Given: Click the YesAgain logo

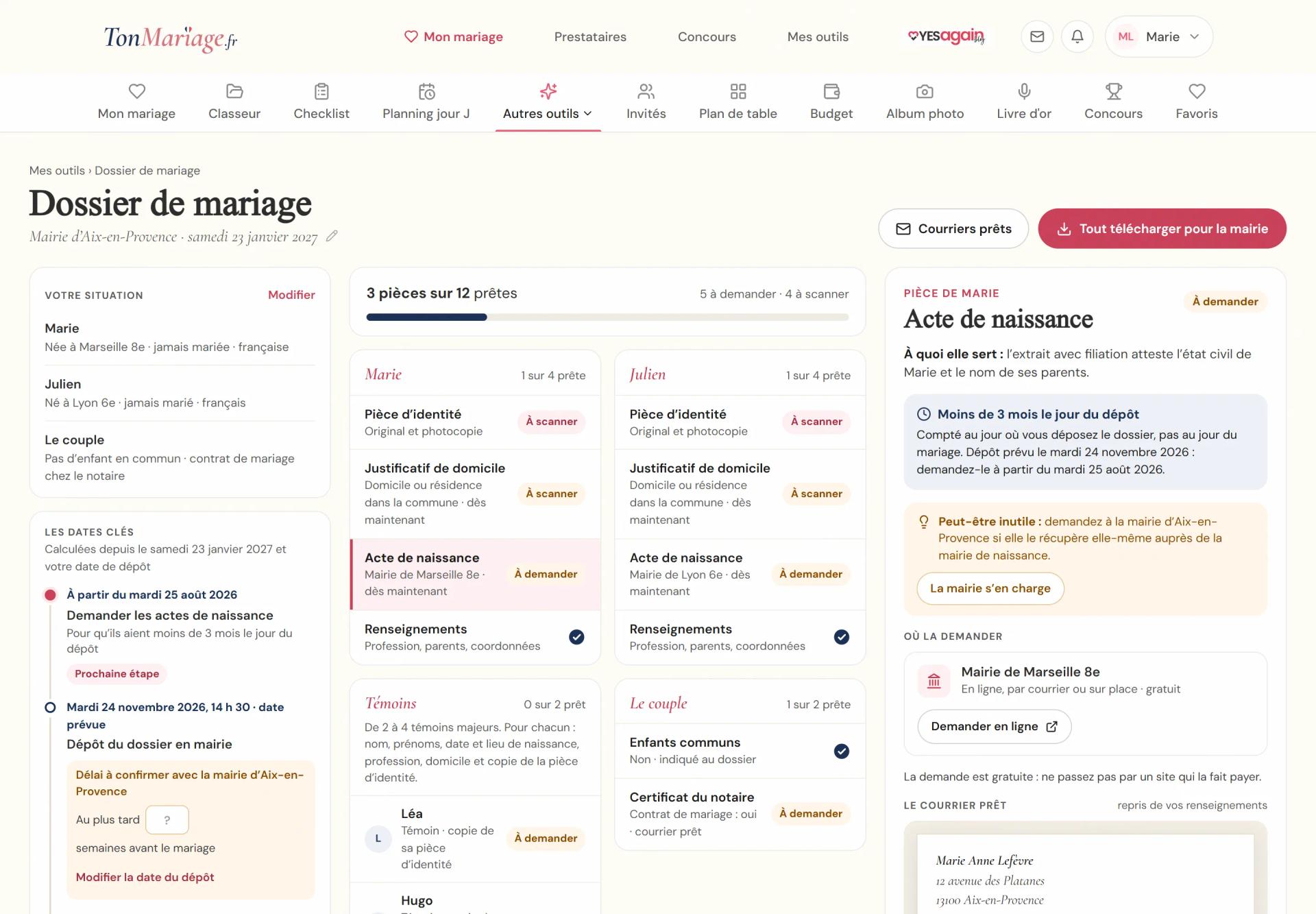Looking at the screenshot, I should pos(947,36).
